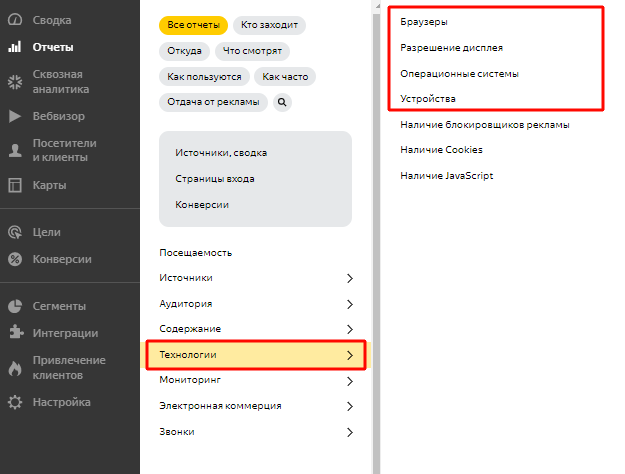Click the Цели target icon
This screenshot has width=625, height=474.
15,232
